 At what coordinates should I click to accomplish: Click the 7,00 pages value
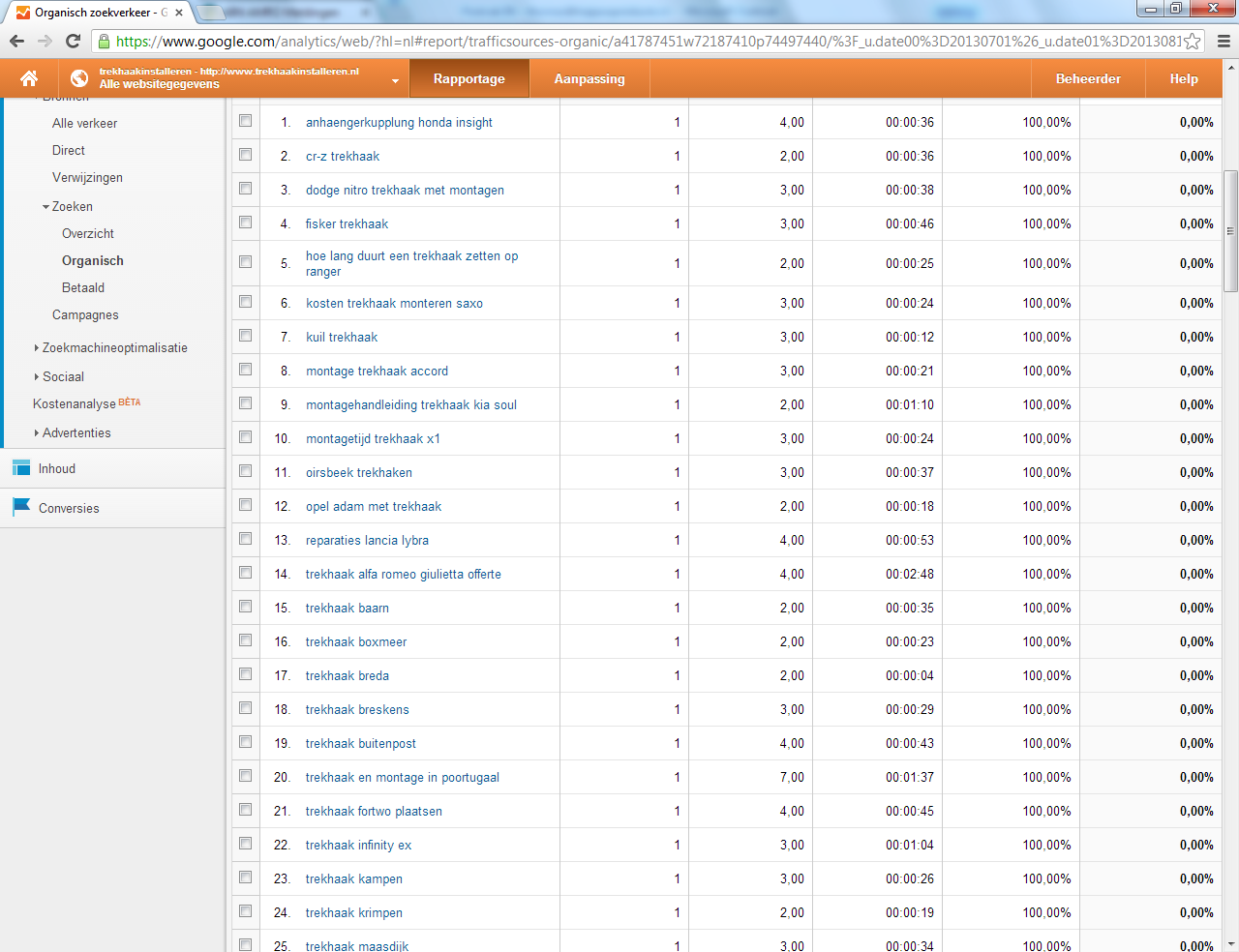point(792,778)
